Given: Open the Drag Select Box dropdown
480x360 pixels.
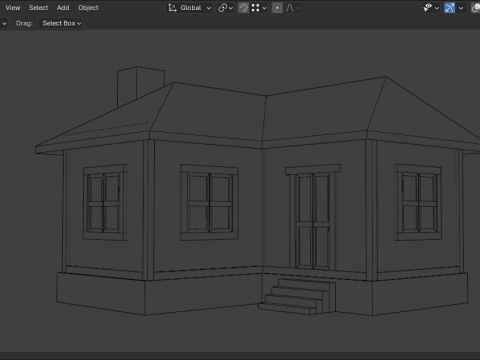Looking at the screenshot, I should [61, 23].
